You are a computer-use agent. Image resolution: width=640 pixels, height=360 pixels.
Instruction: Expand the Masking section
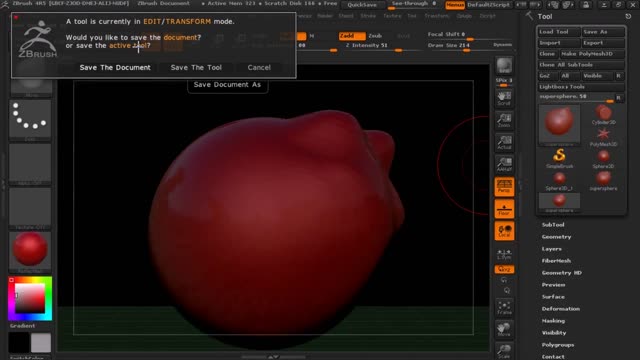[553, 321]
